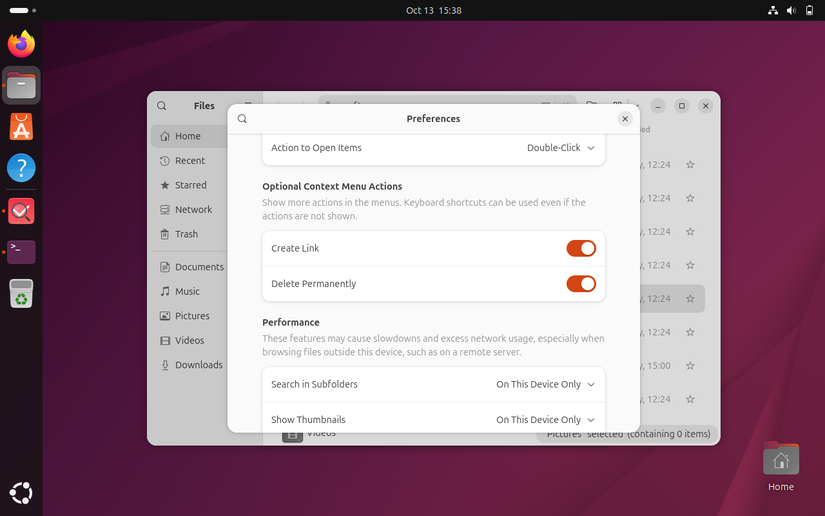Toggle the Delete Permanently switch
Viewport: 825px width, 516px height.
click(581, 284)
